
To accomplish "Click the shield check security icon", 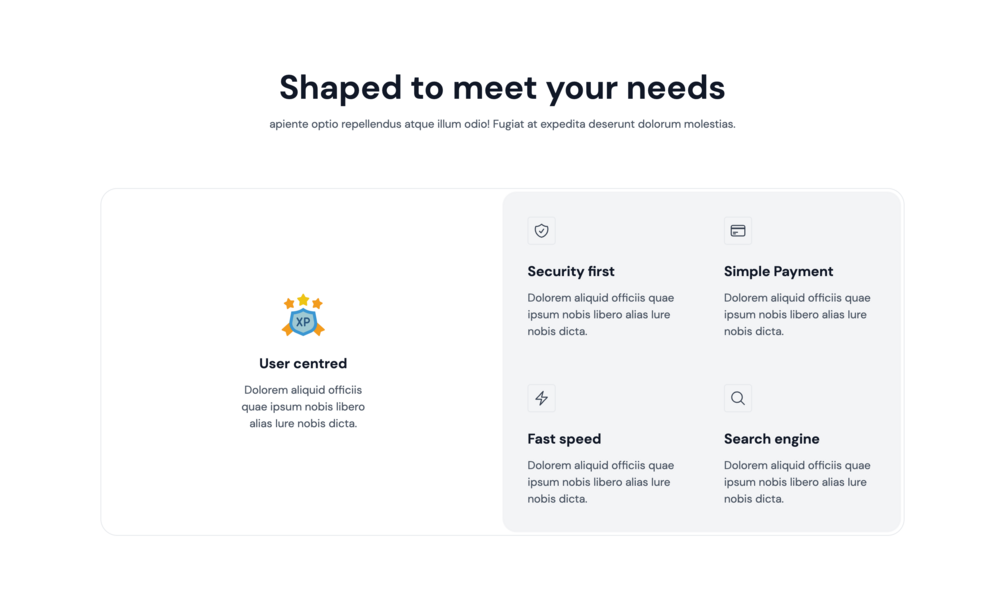I will pyautogui.click(x=542, y=231).
